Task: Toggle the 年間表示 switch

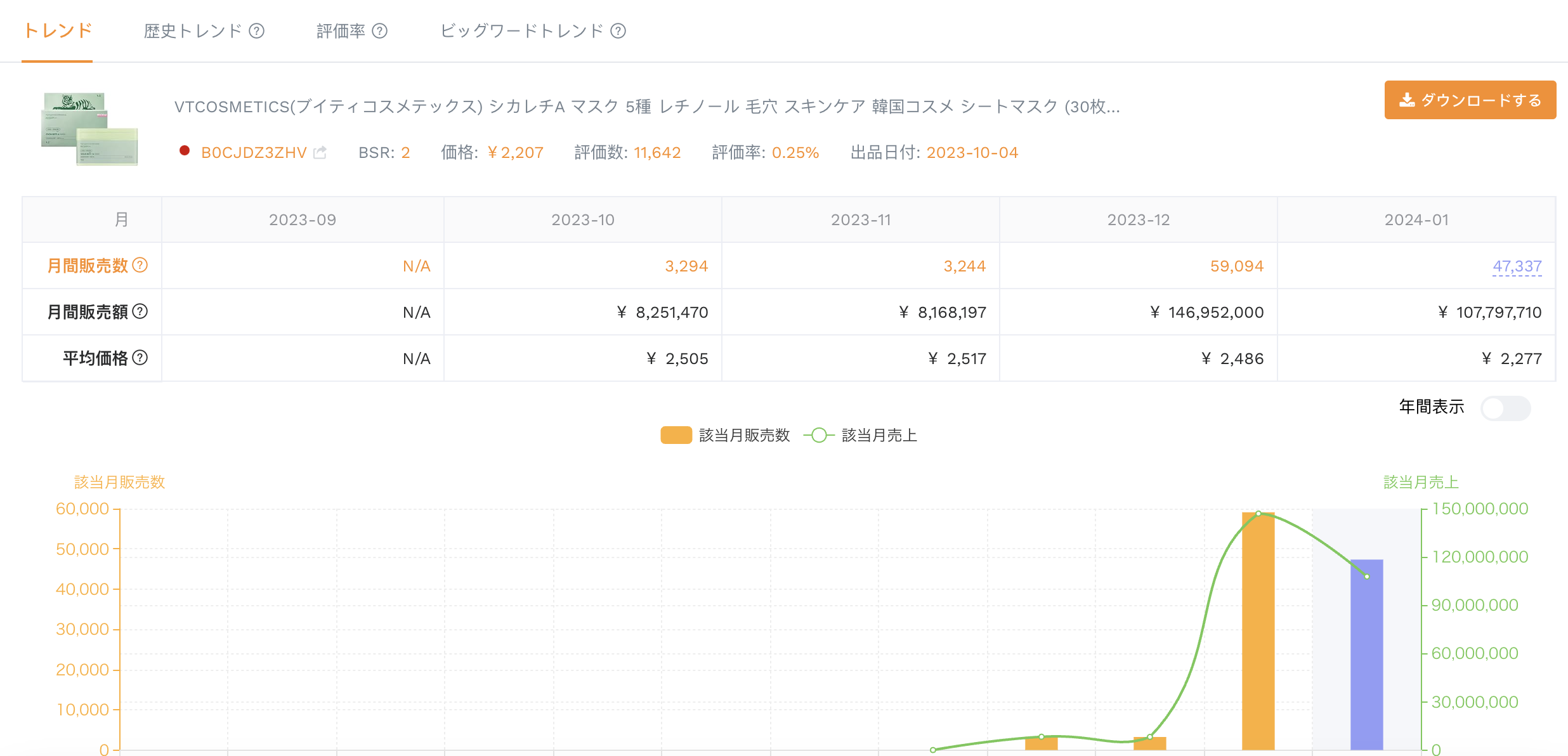Action: click(1505, 408)
